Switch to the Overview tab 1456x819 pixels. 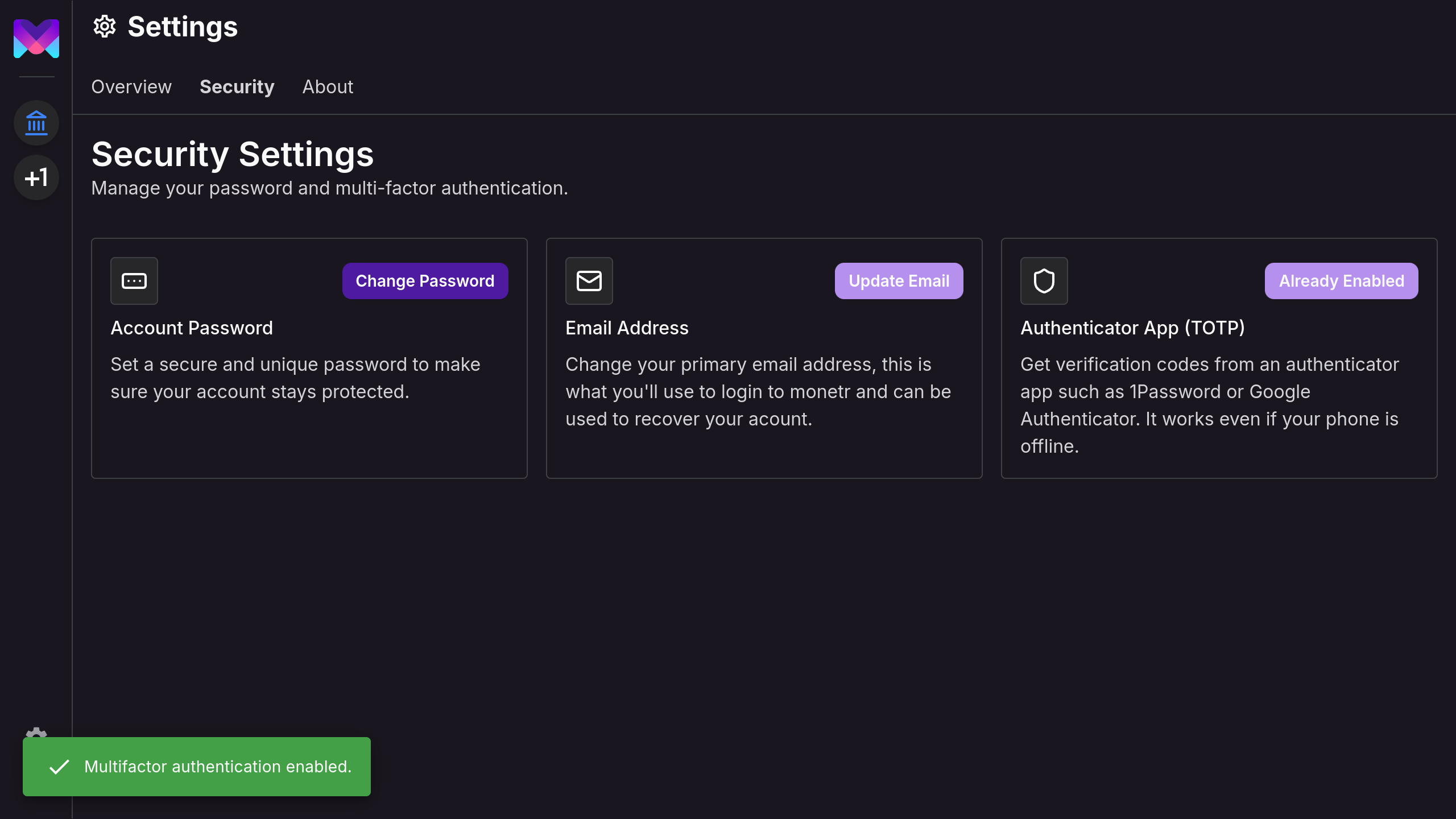[131, 87]
